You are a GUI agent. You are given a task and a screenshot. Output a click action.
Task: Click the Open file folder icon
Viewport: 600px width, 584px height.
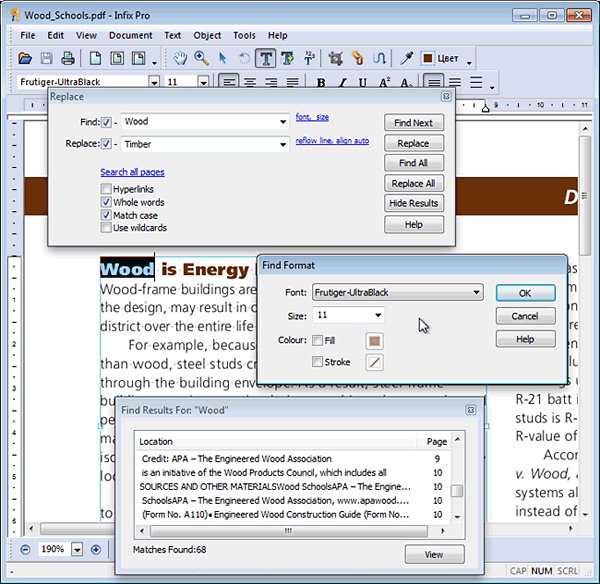[x=25, y=59]
